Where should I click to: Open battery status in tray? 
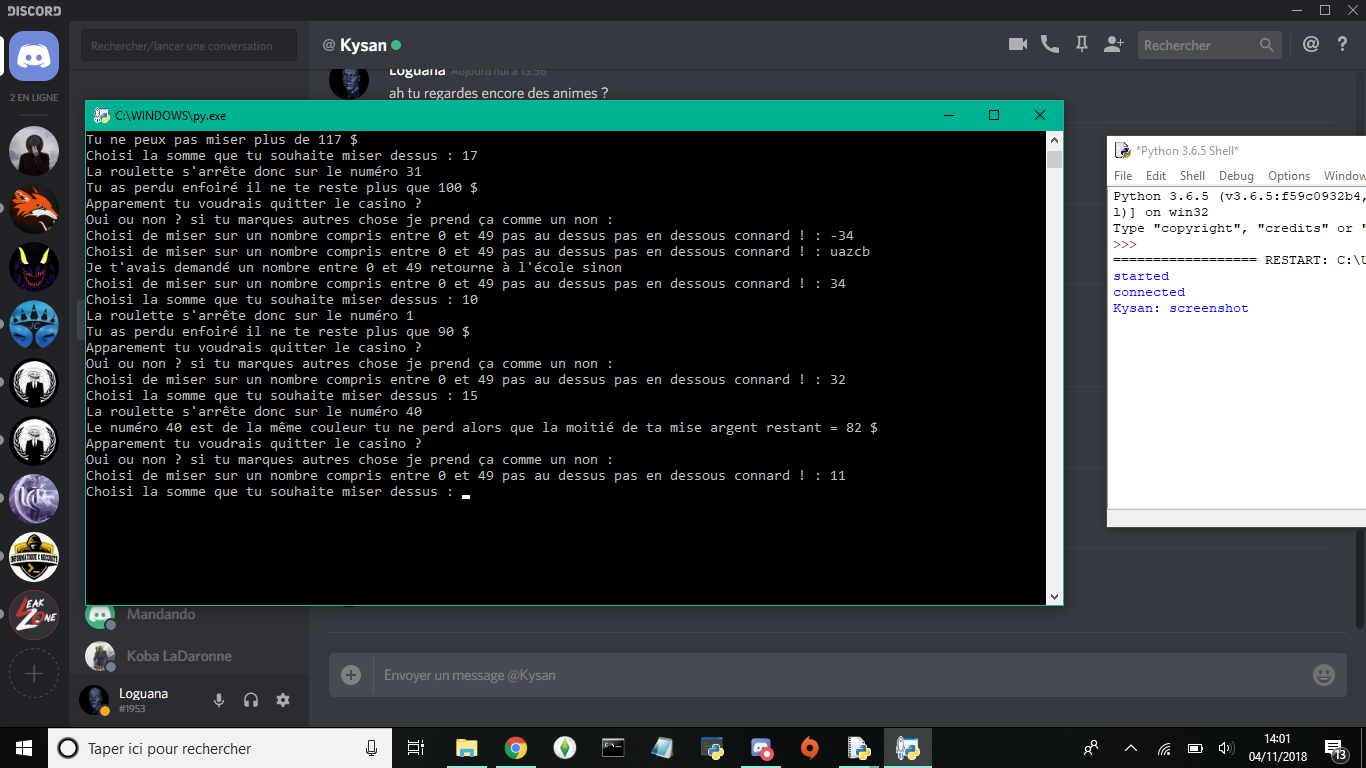[1194, 748]
